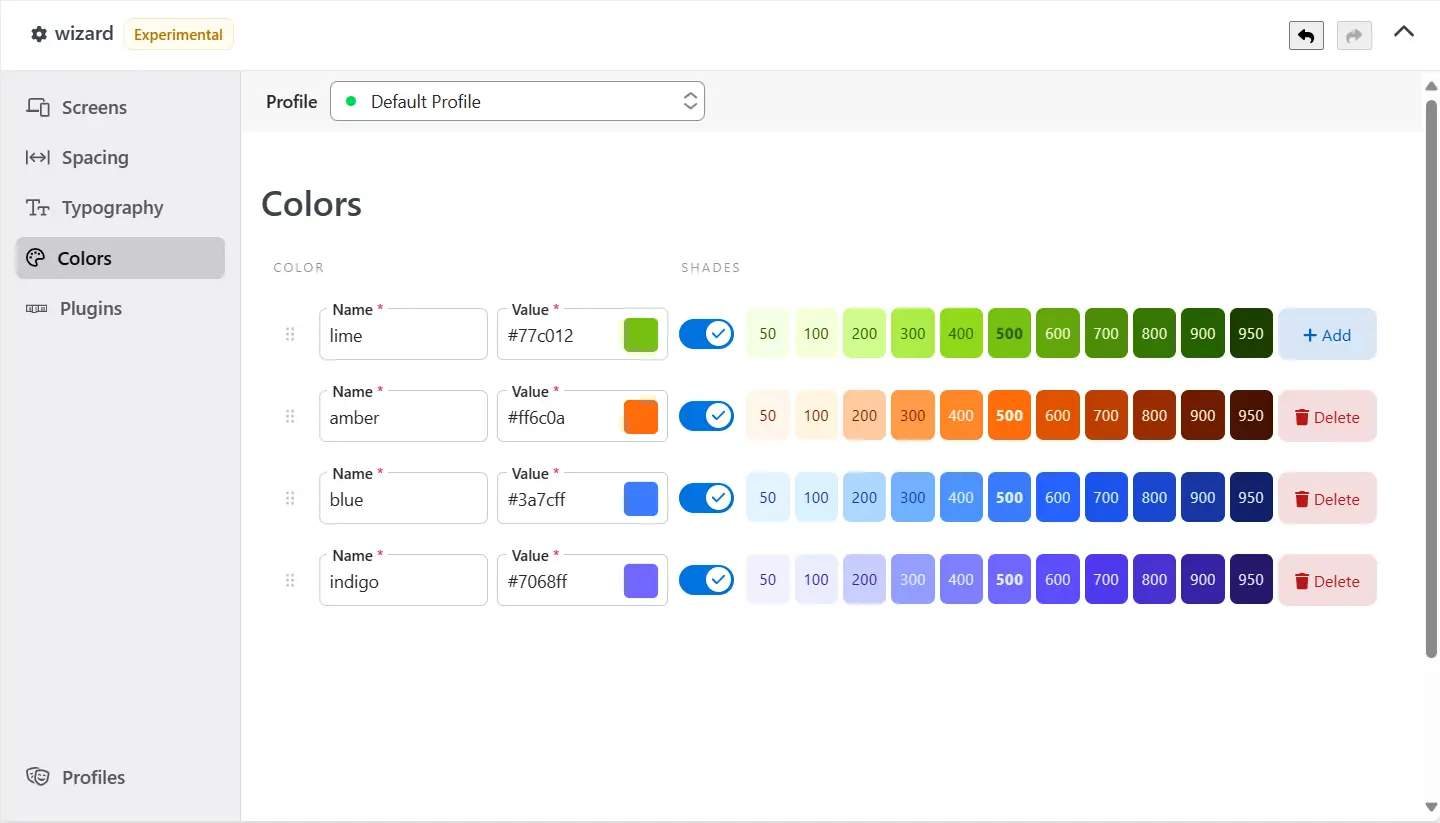Click the Redo arrow icon
This screenshot has width=1440, height=823.
click(1354, 34)
